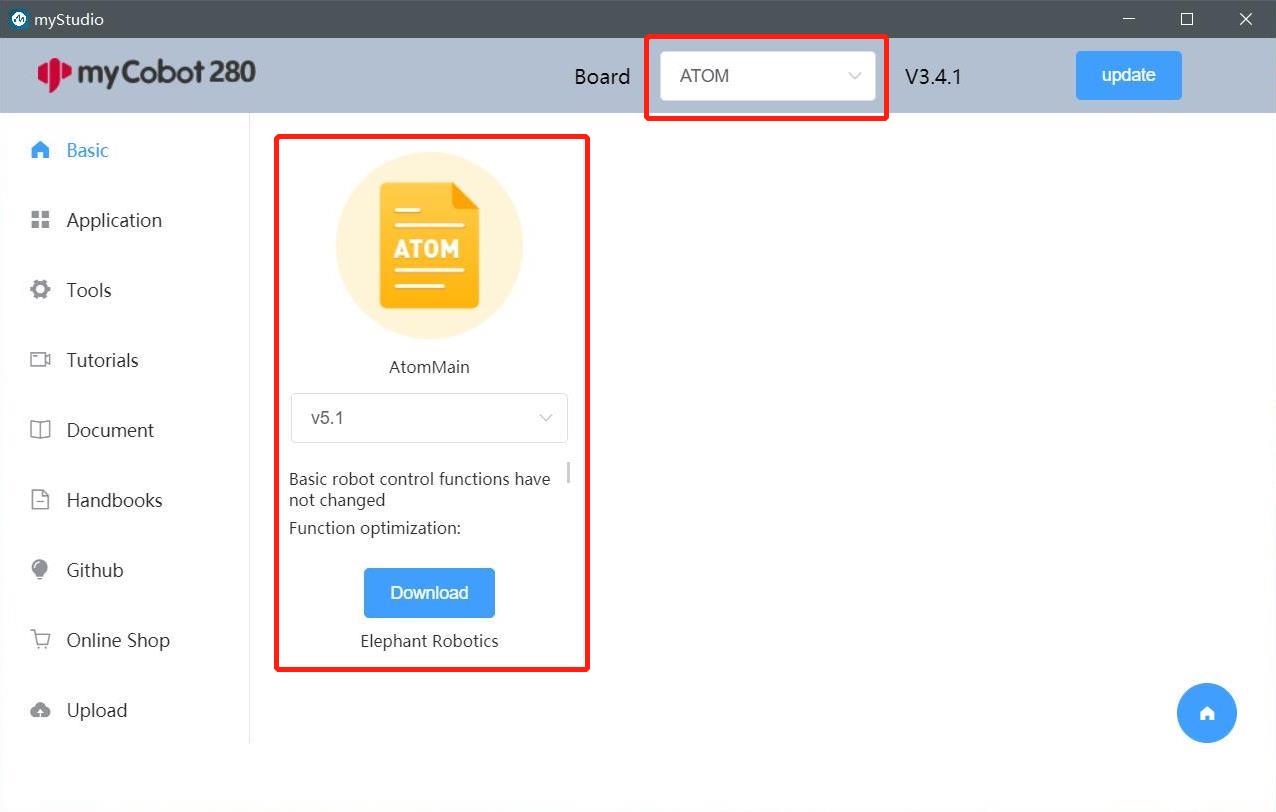Click the Tutorials video camera icon
The width and height of the screenshot is (1276, 812).
coord(40,360)
